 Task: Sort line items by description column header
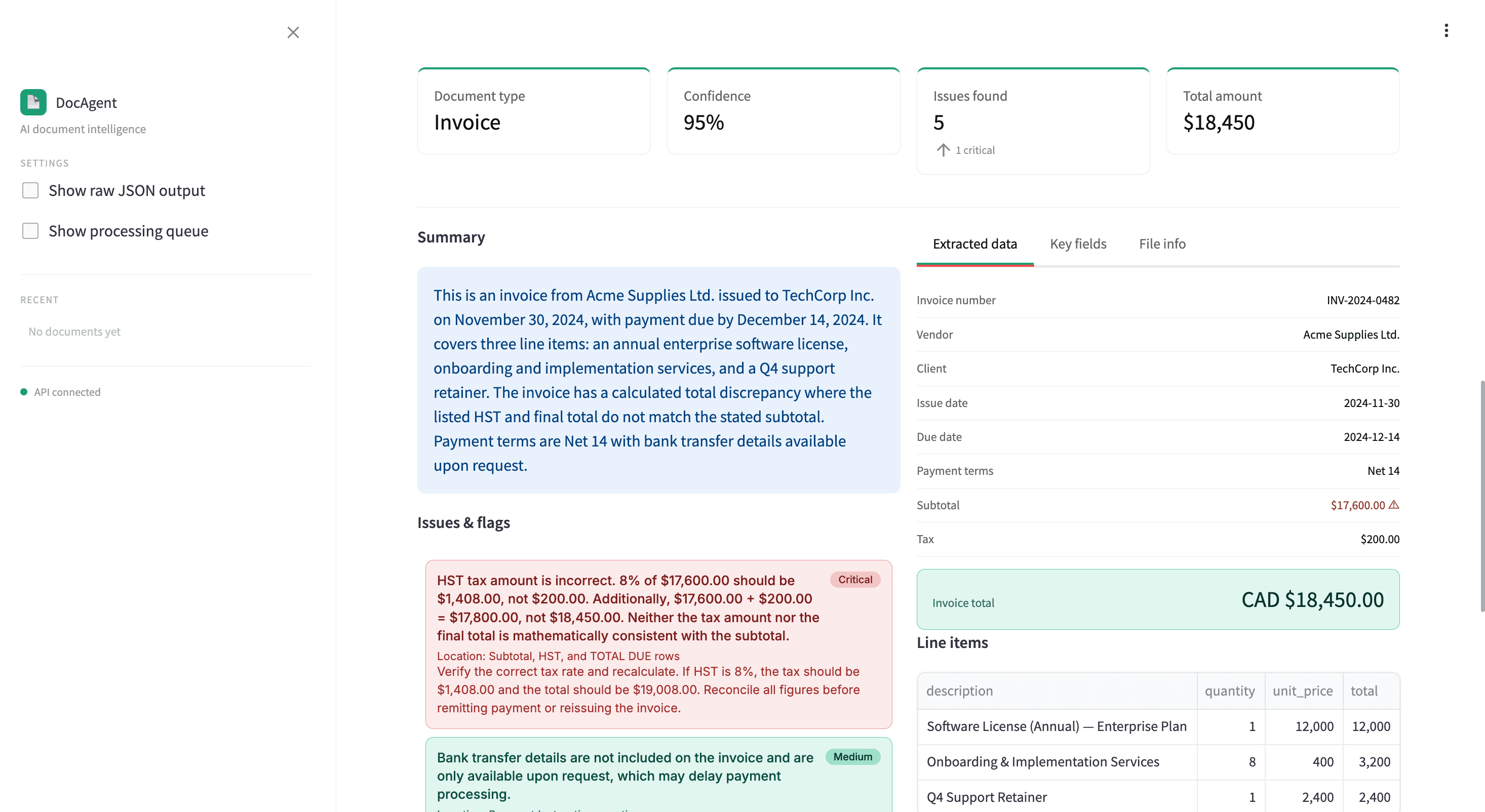click(x=1056, y=691)
